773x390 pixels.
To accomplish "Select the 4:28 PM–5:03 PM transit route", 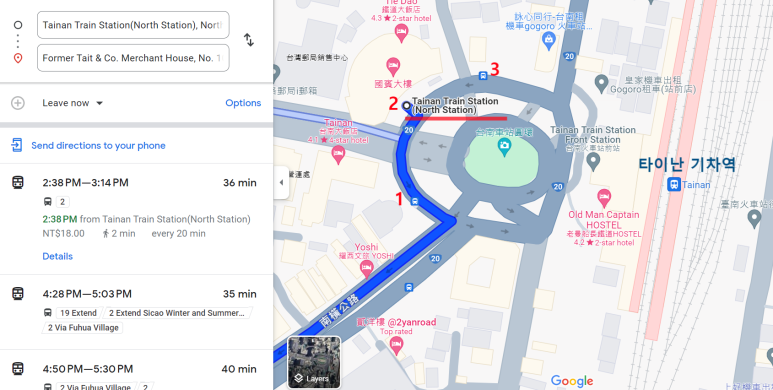I will coord(137,312).
